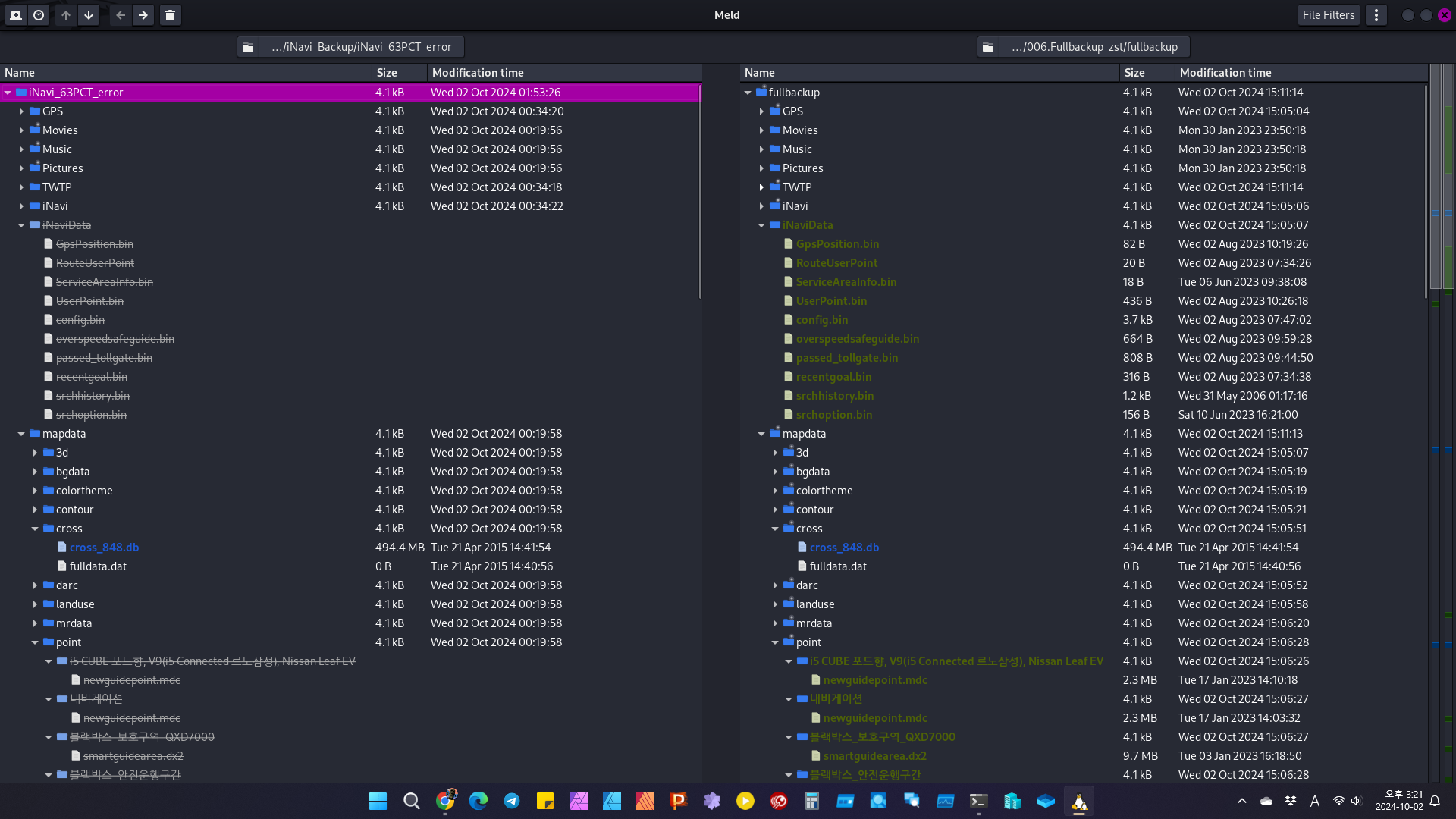Click the left pane folder chooser icon
The image size is (1456, 819).
coord(248,47)
